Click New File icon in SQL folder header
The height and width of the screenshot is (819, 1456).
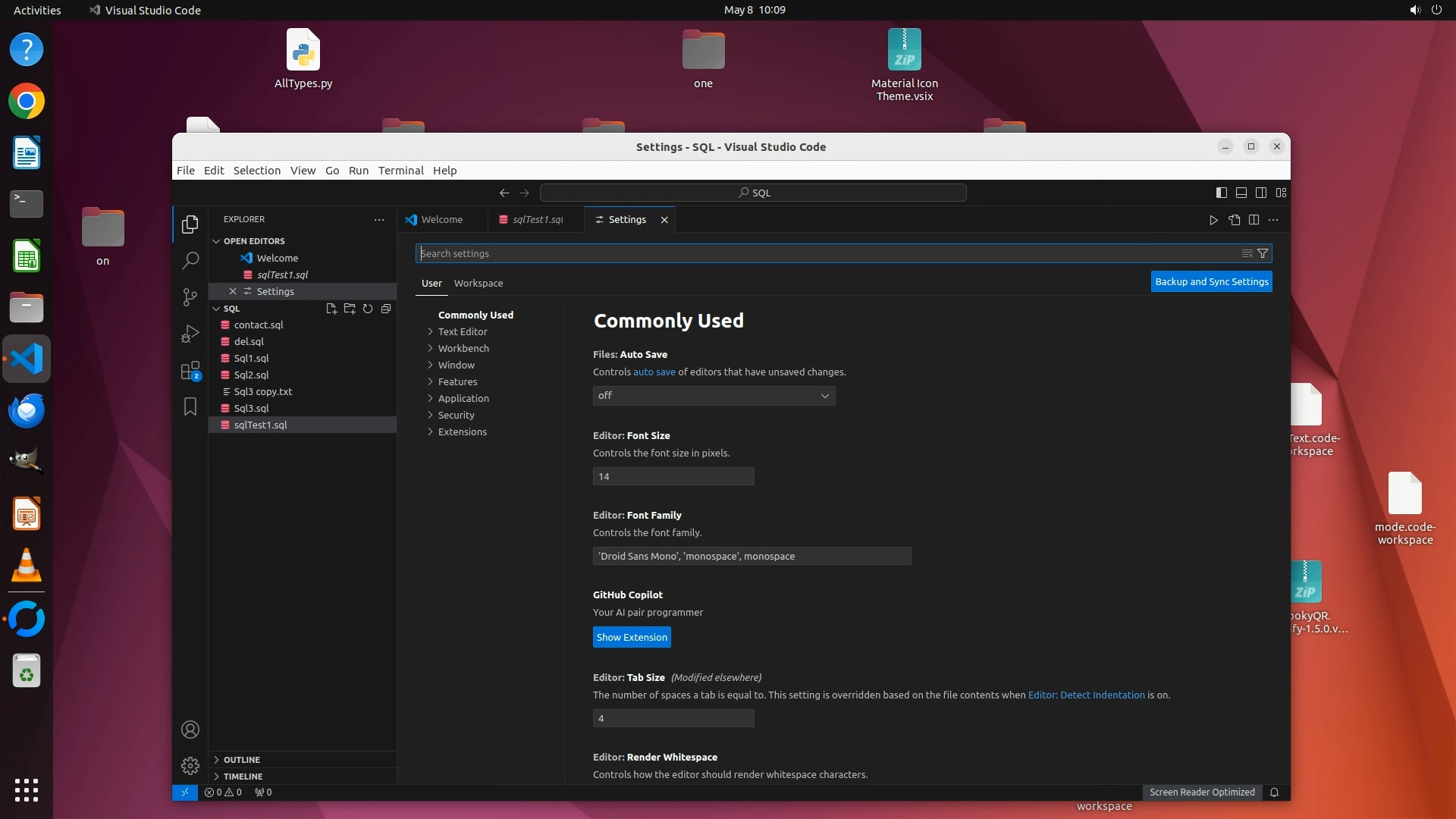331,309
